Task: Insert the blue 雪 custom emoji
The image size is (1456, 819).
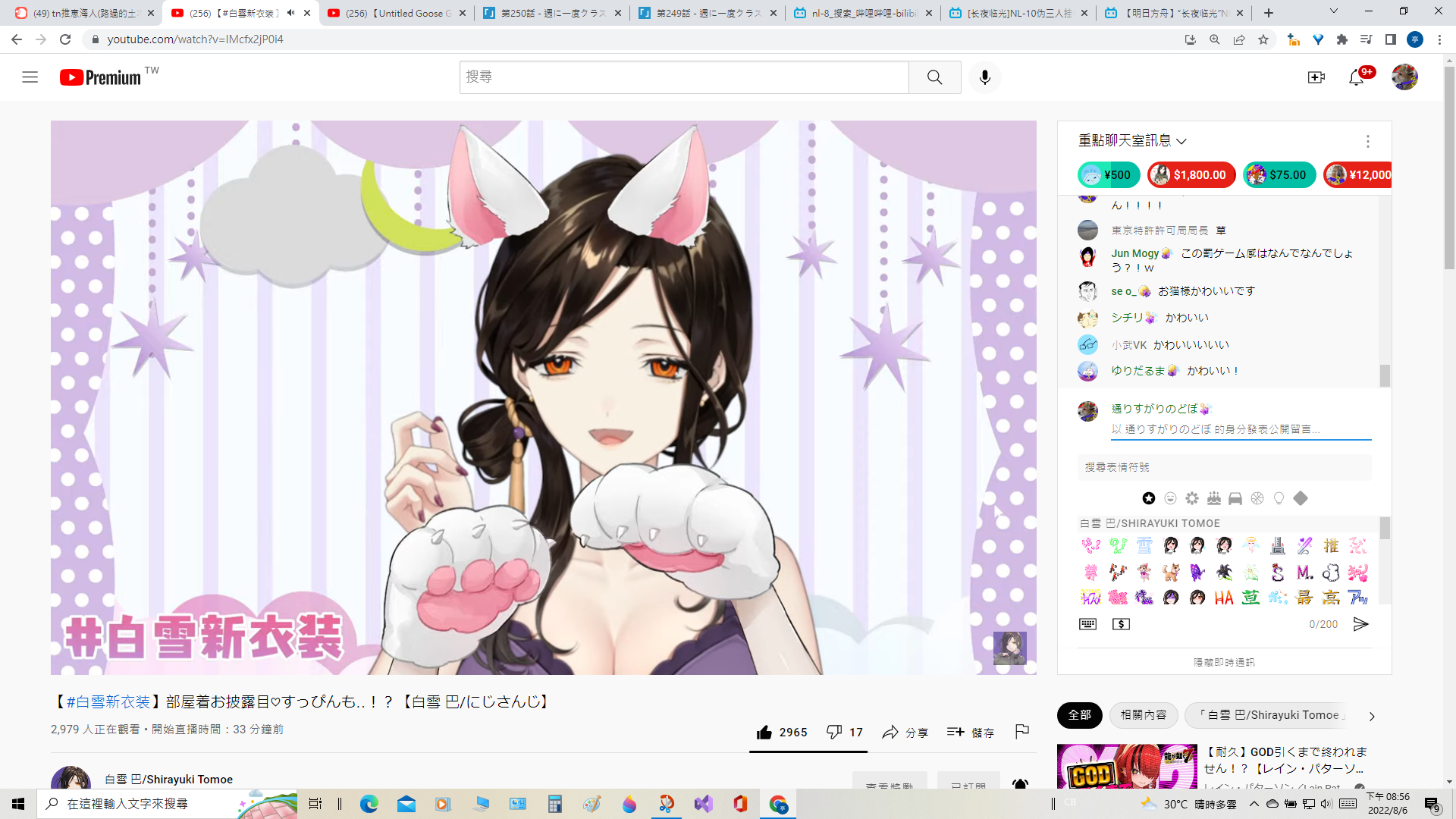Action: coord(1144,545)
